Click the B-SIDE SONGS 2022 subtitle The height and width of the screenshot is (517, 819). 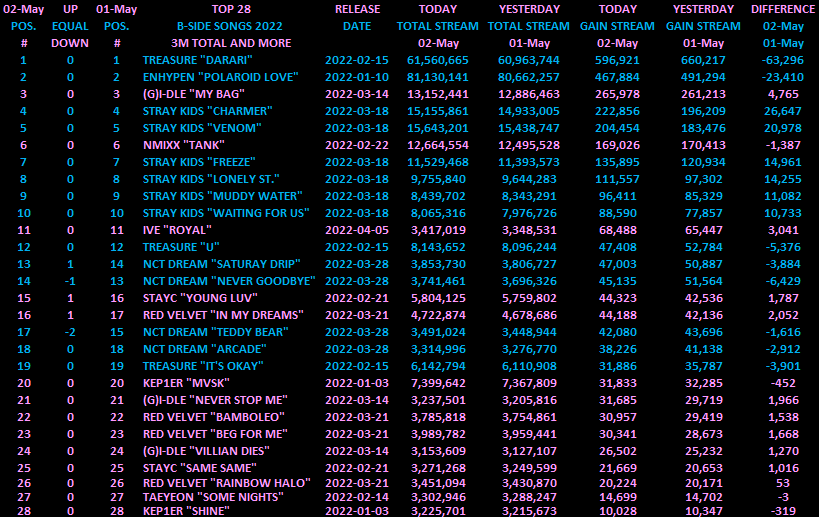point(230,26)
